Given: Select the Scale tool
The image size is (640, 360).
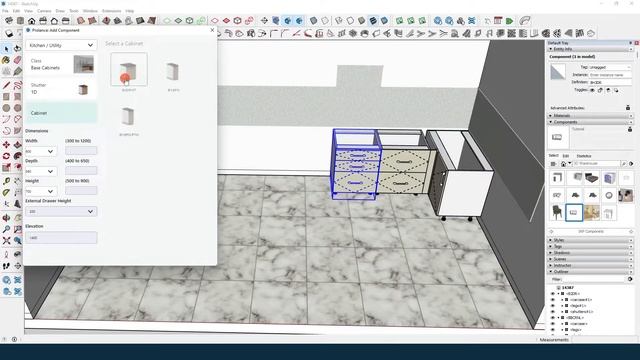Looking at the screenshot, I should 6,168.
